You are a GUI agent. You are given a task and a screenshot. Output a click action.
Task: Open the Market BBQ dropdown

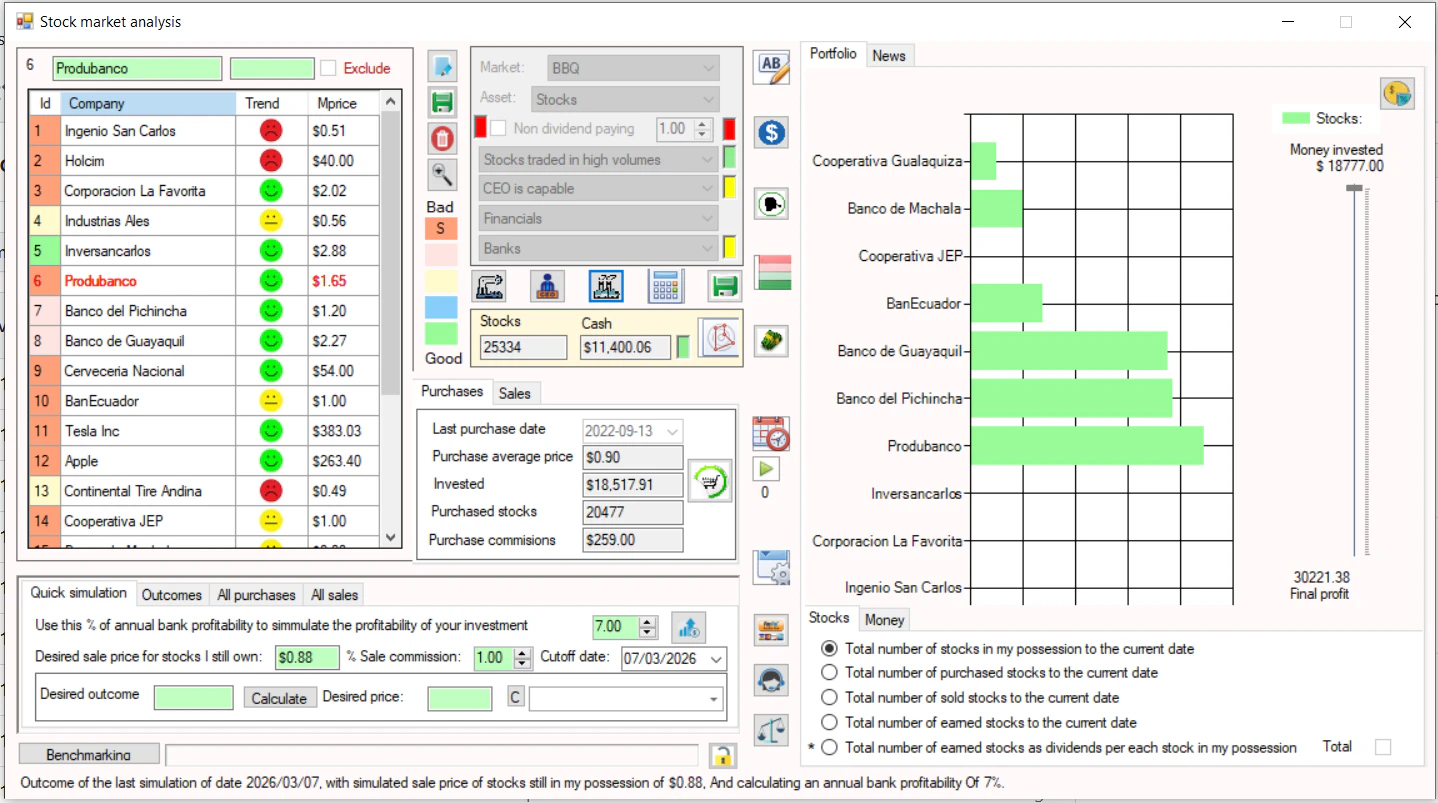pos(633,68)
